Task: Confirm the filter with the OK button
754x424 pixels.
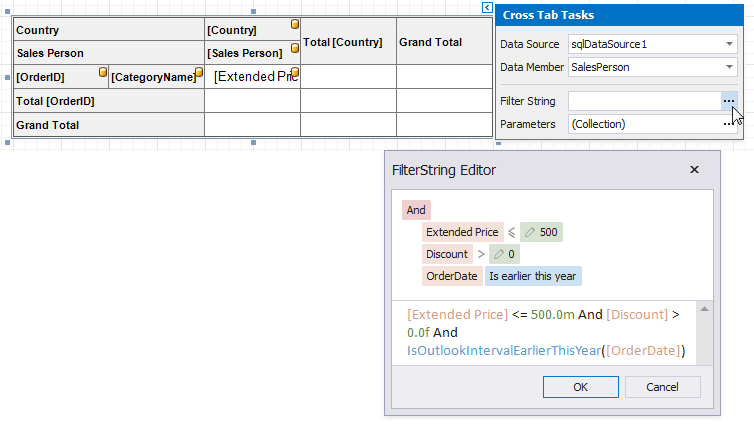Action: 580,387
